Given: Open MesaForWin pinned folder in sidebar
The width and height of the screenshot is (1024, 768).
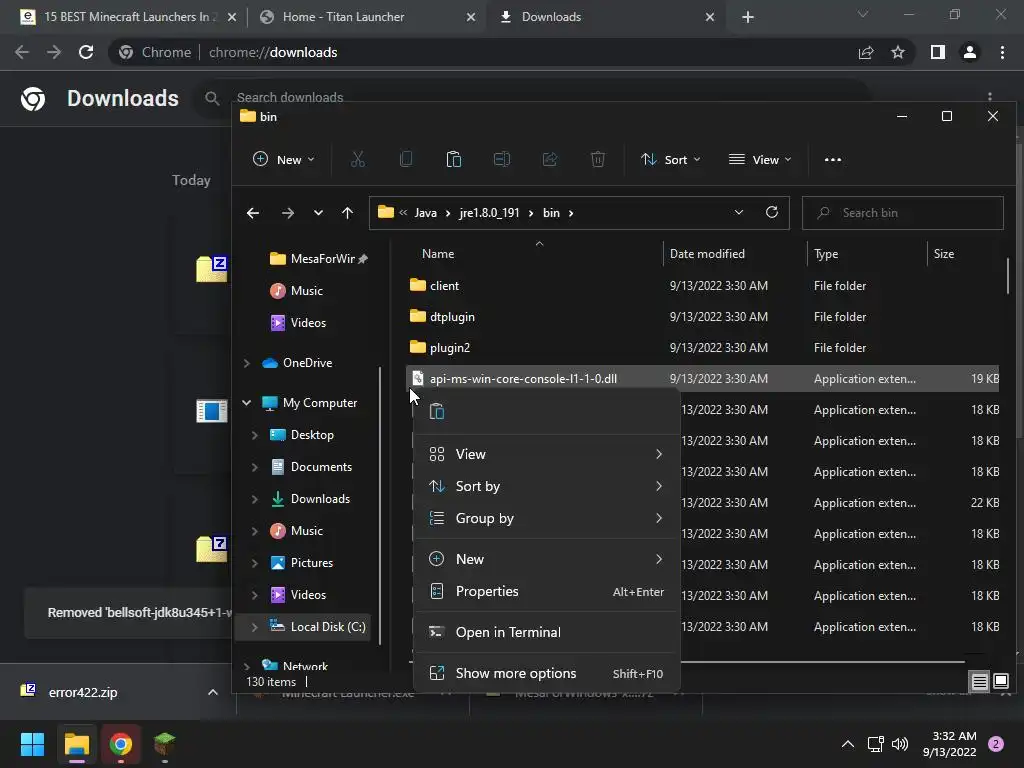Looking at the screenshot, I should tap(318, 259).
